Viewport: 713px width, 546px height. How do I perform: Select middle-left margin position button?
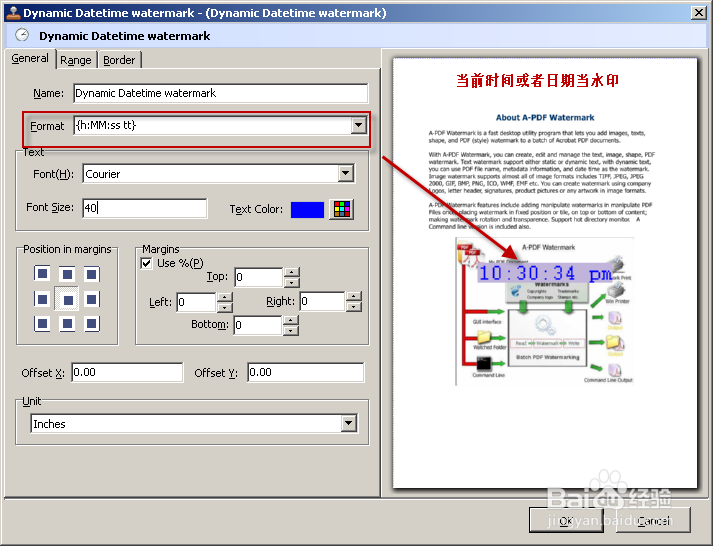pos(42,299)
